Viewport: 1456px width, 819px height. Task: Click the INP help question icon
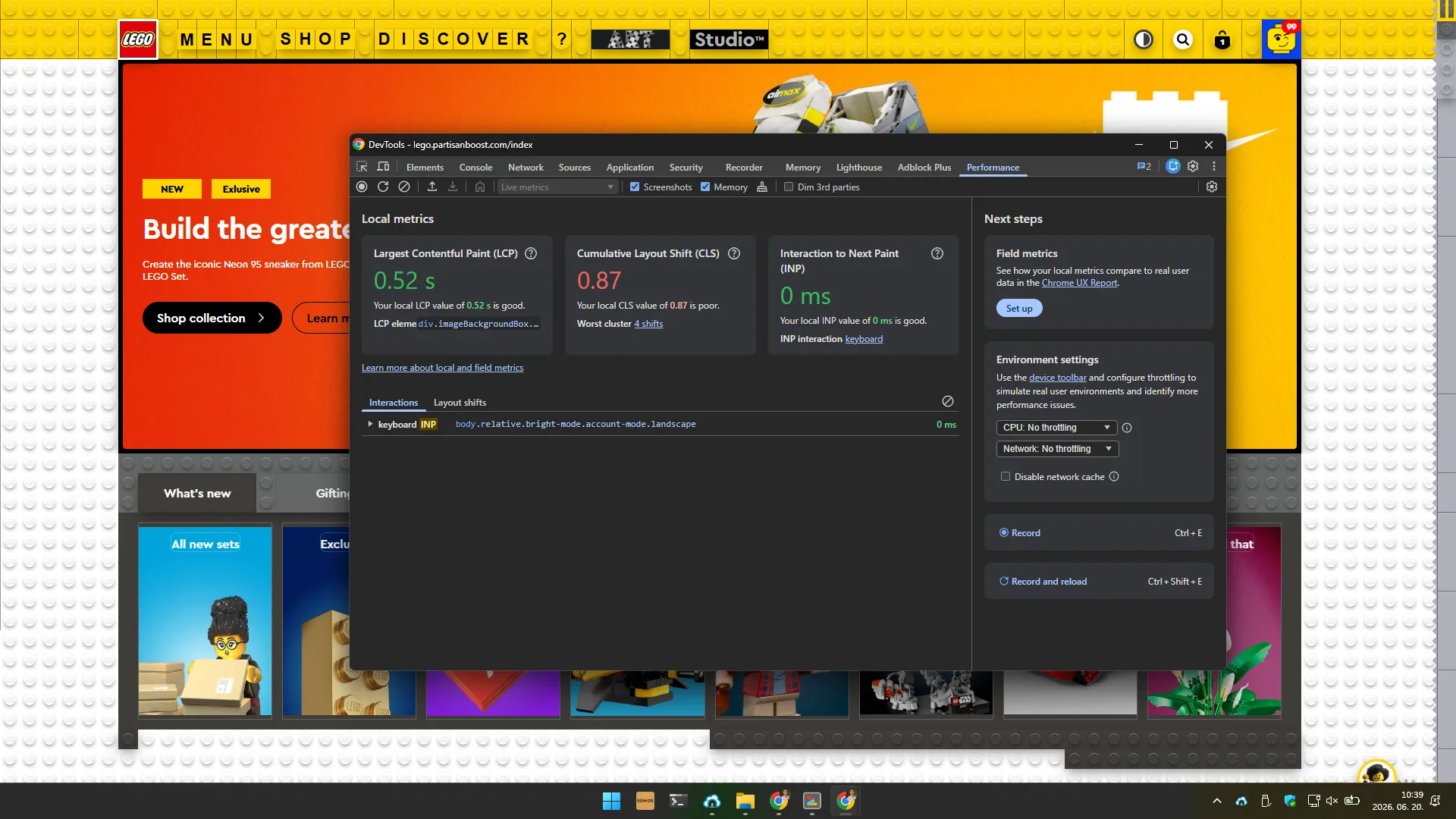(x=937, y=253)
